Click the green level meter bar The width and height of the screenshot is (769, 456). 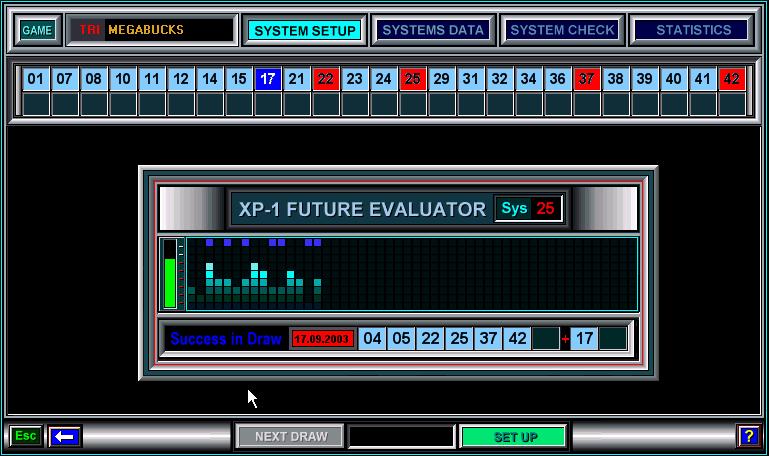tap(170, 282)
